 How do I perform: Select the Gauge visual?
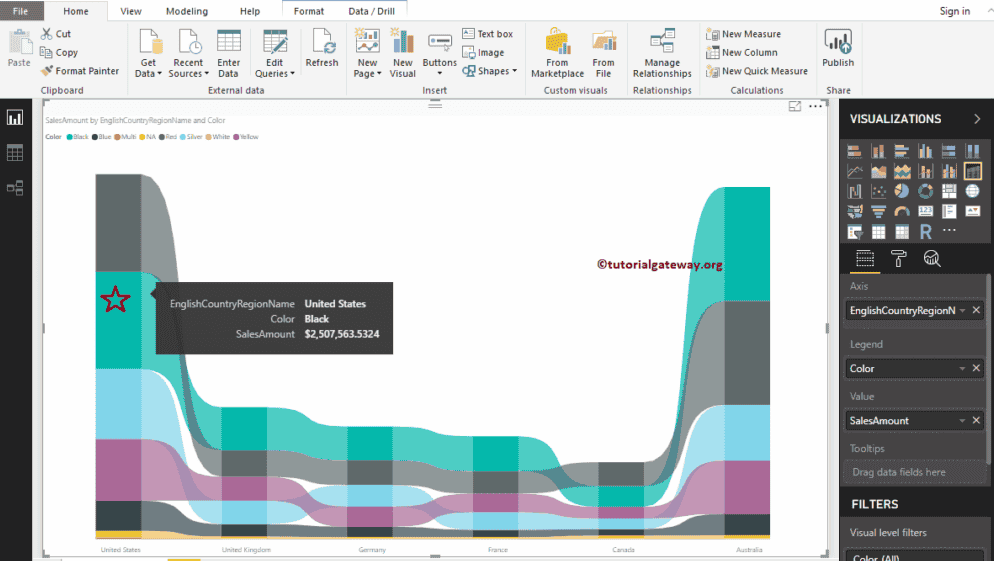[x=901, y=211]
